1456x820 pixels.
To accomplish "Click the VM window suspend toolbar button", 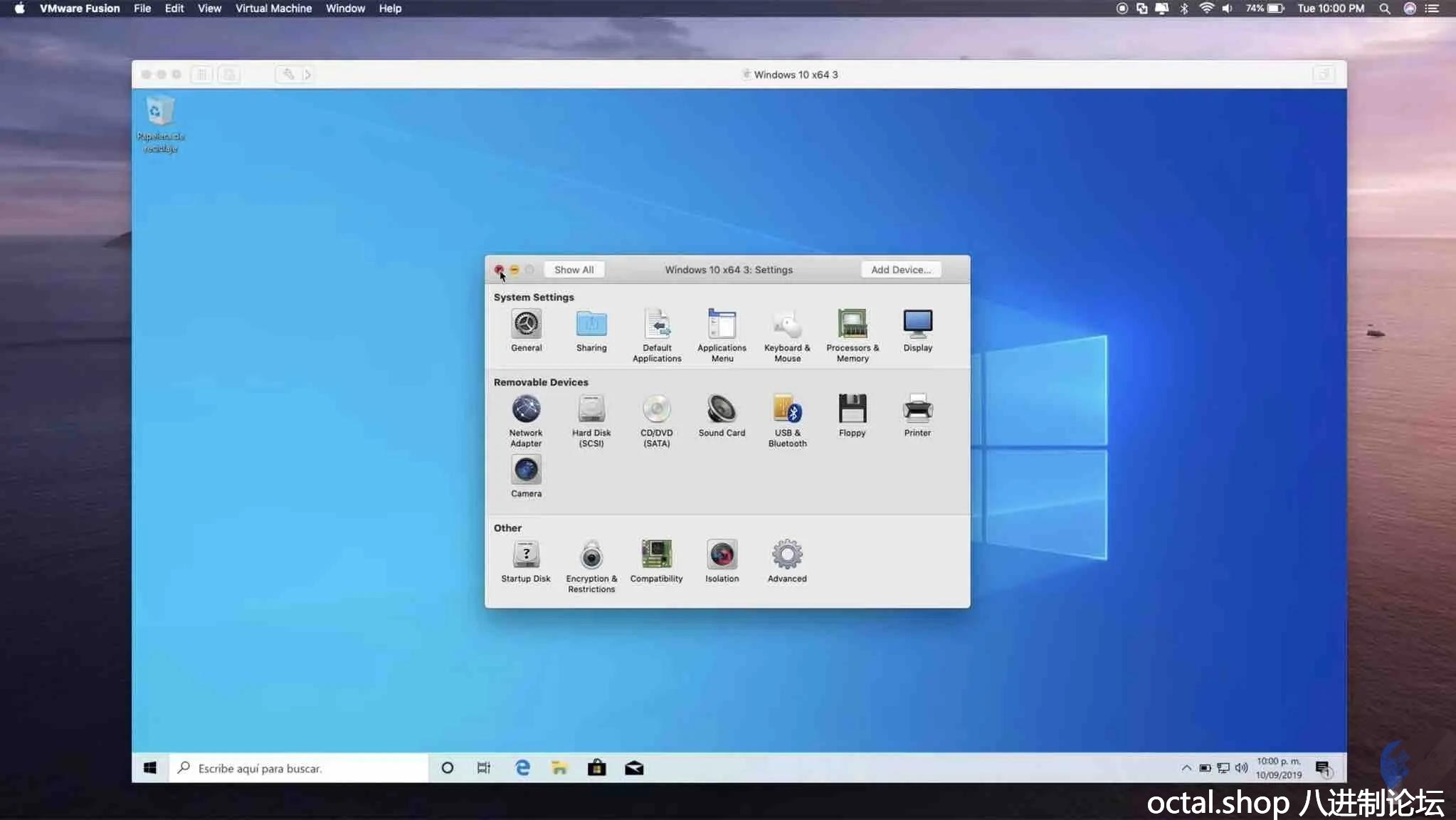I will click(x=202, y=74).
